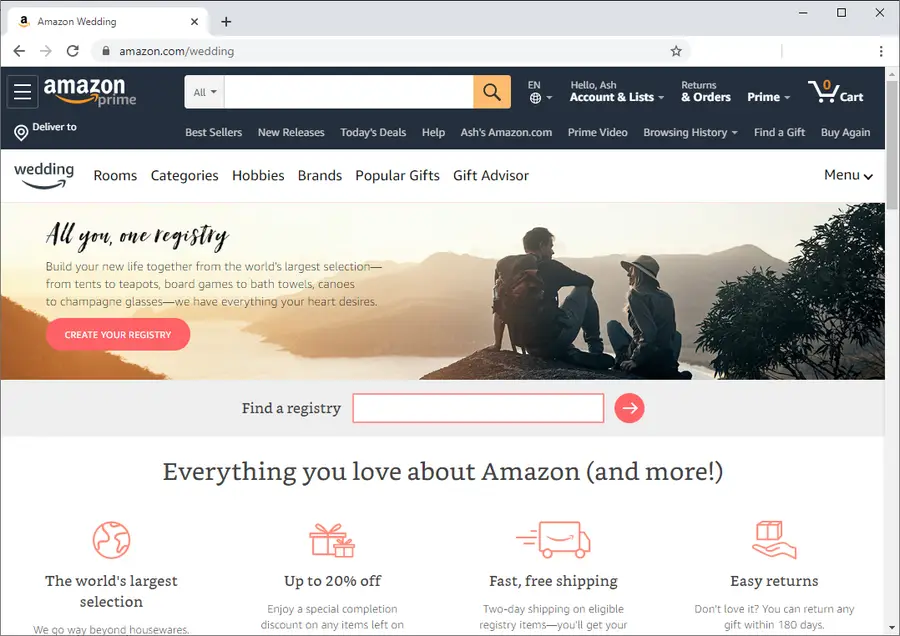Click the Deliver to location pin
Image resolution: width=900 pixels, height=636 pixels.
pos(21,133)
